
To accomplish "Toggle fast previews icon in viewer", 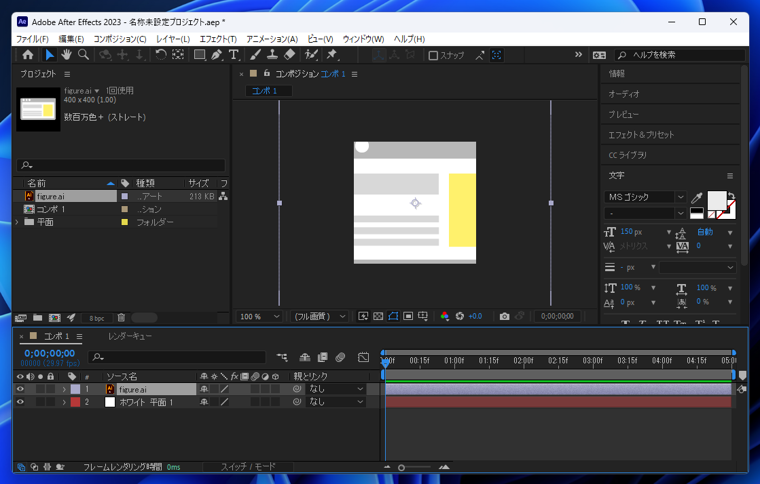I will click(x=363, y=316).
